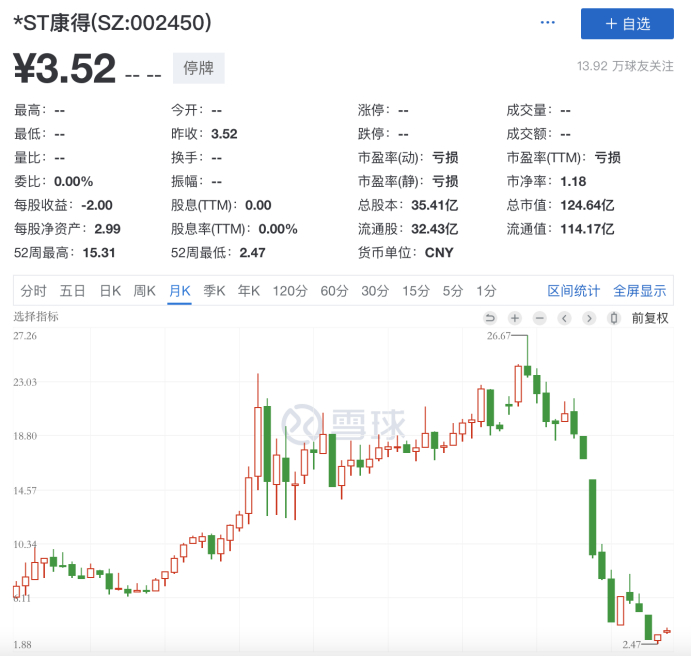Click 委比 value 0.00%
This screenshot has height=657, width=692.
point(74,181)
